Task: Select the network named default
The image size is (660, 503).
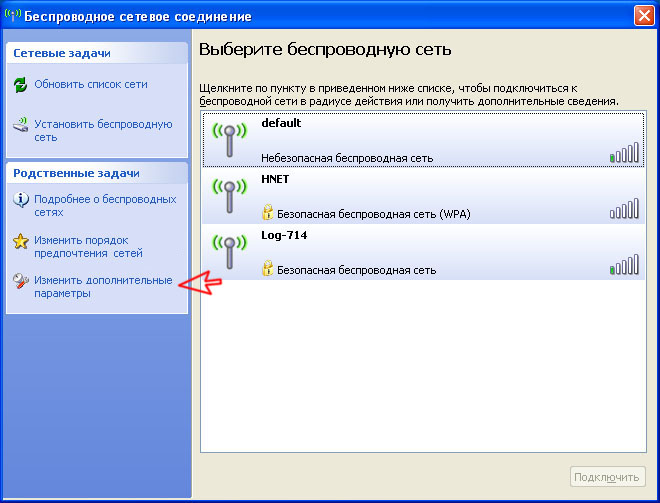Action: click(423, 139)
